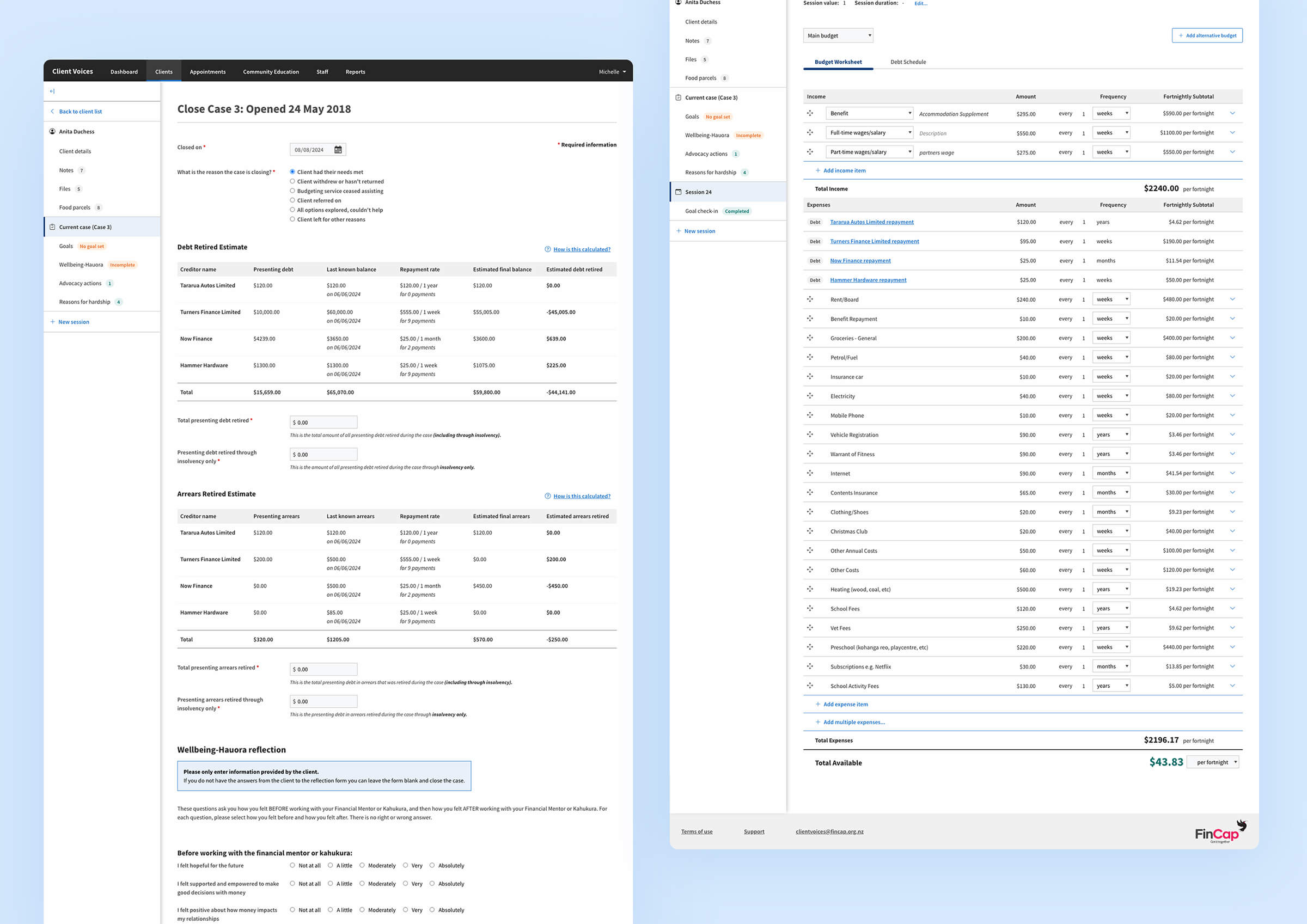Viewport: 1307px width, 924px height.
Task: Select Client withdrew or hasn't returned option
Action: 292,181
